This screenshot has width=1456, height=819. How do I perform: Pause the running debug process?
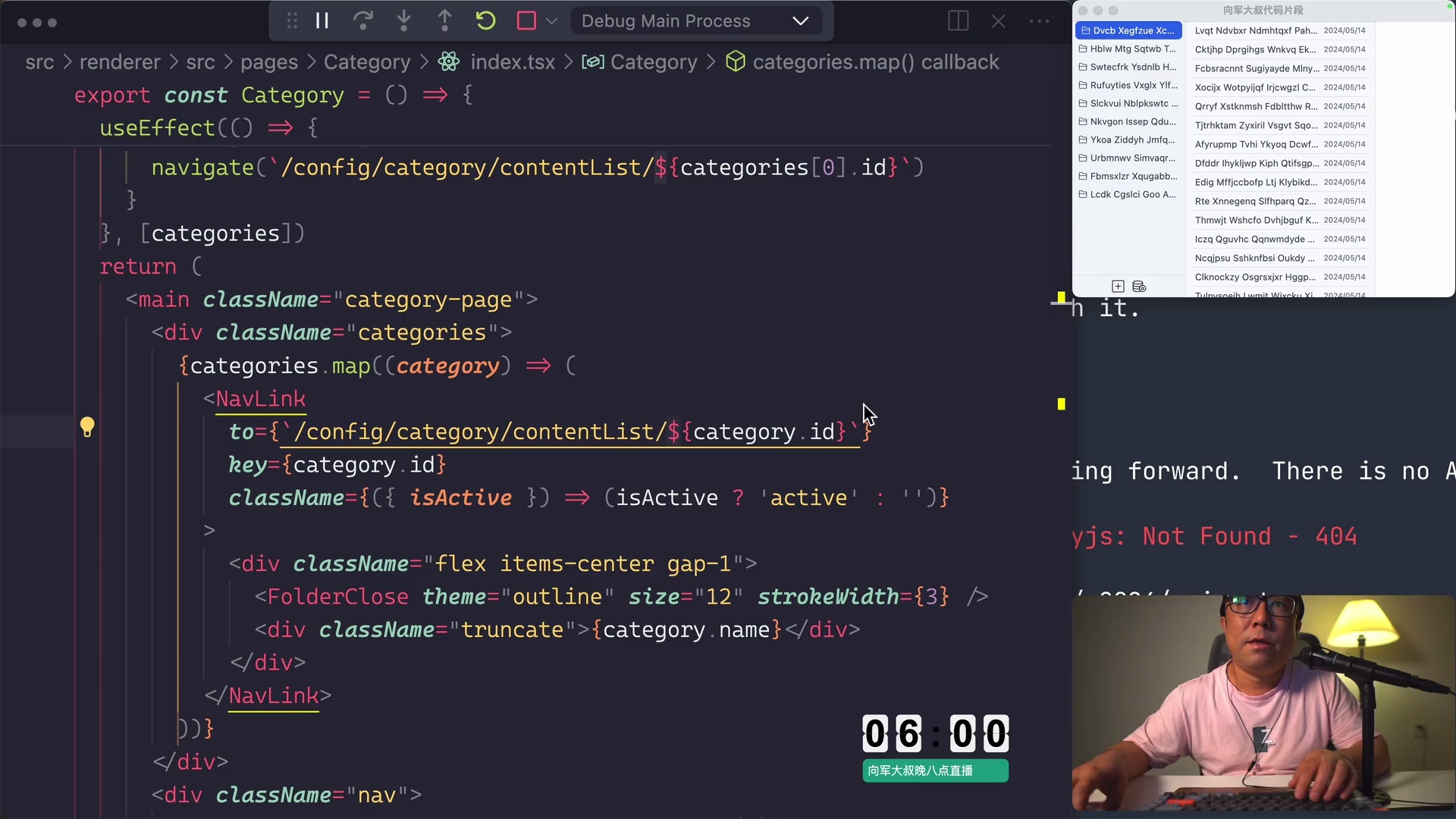click(x=322, y=20)
